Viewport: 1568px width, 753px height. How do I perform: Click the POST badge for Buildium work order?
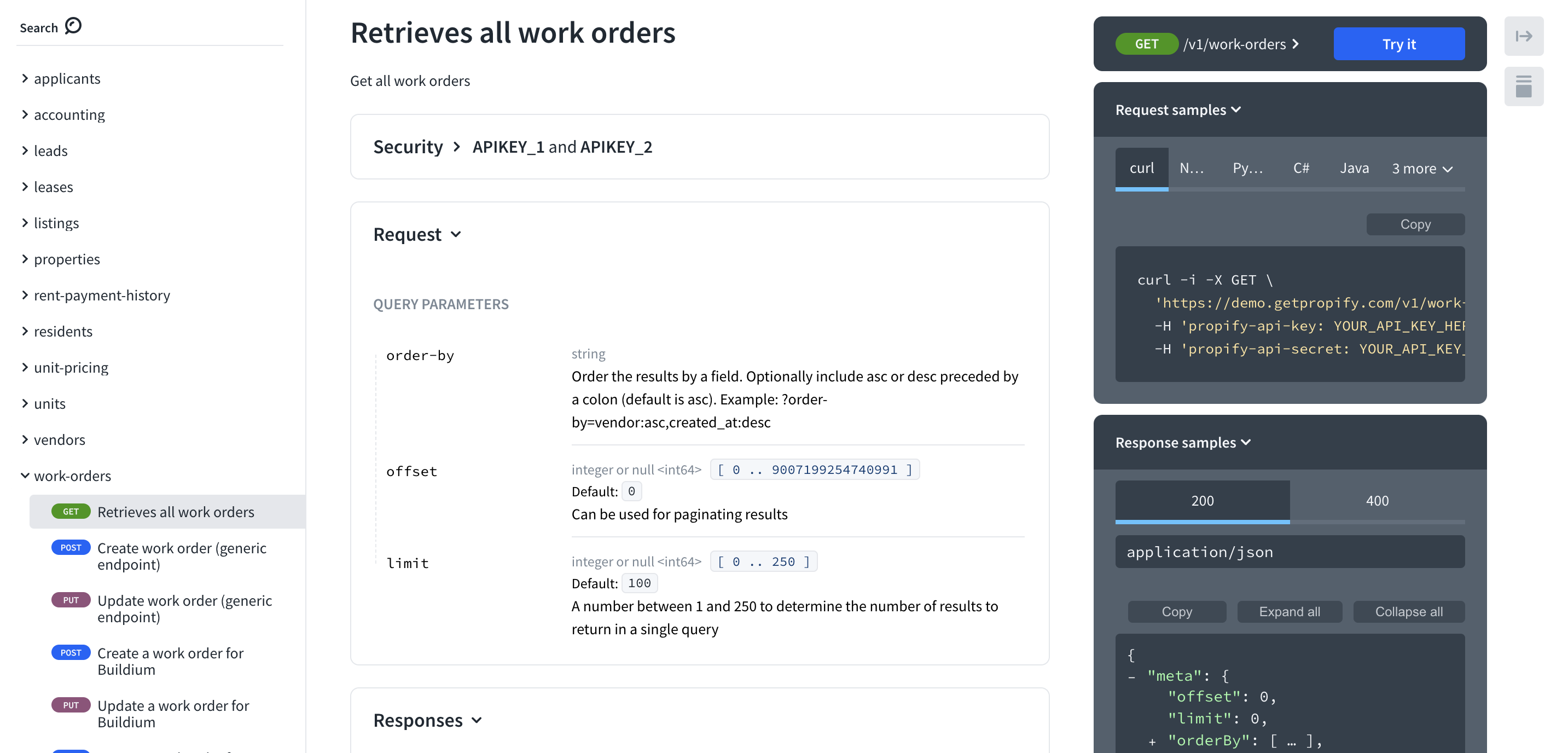71,652
